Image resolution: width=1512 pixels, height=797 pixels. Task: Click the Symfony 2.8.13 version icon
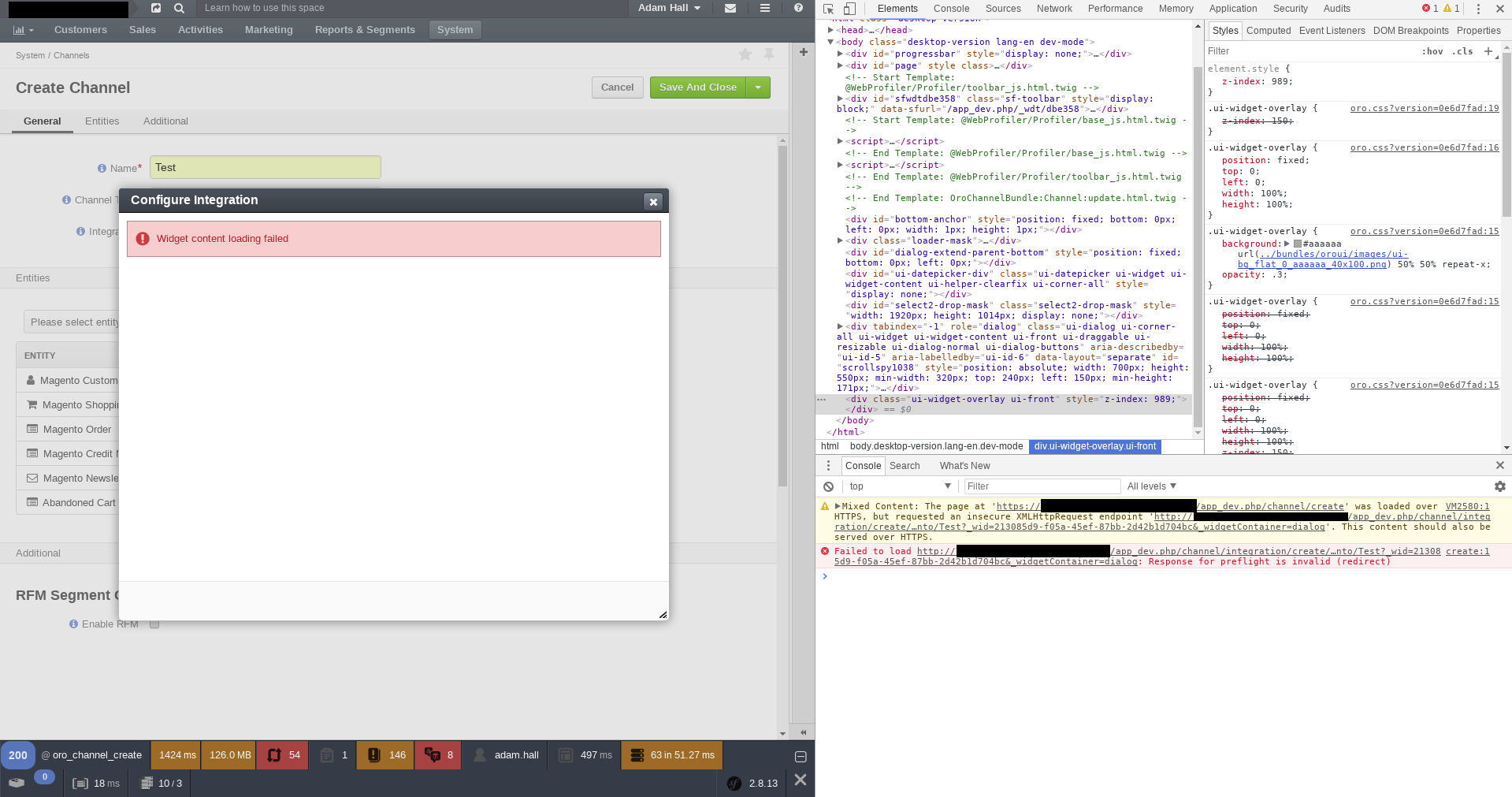pyautogui.click(x=734, y=784)
